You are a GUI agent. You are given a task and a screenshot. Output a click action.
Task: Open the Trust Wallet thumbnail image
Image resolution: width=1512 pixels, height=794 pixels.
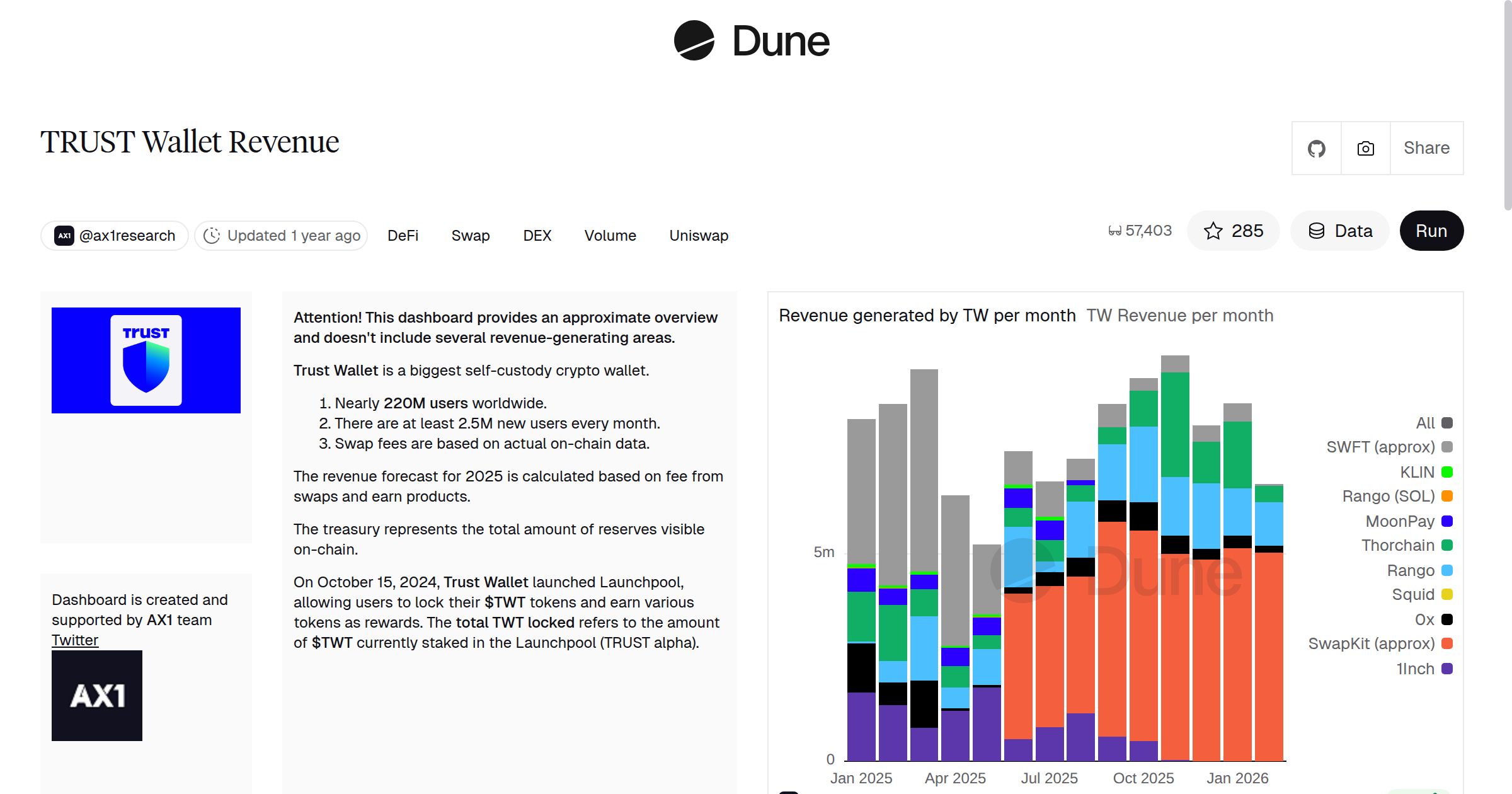coord(146,360)
